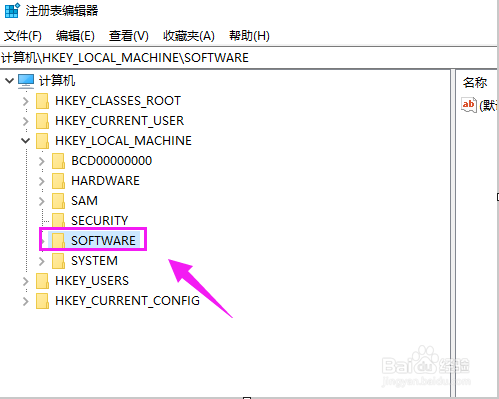This screenshot has width=499, height=399.
Task: Click the Registry Editor app icon in title bar
Action: pos(13,10)
